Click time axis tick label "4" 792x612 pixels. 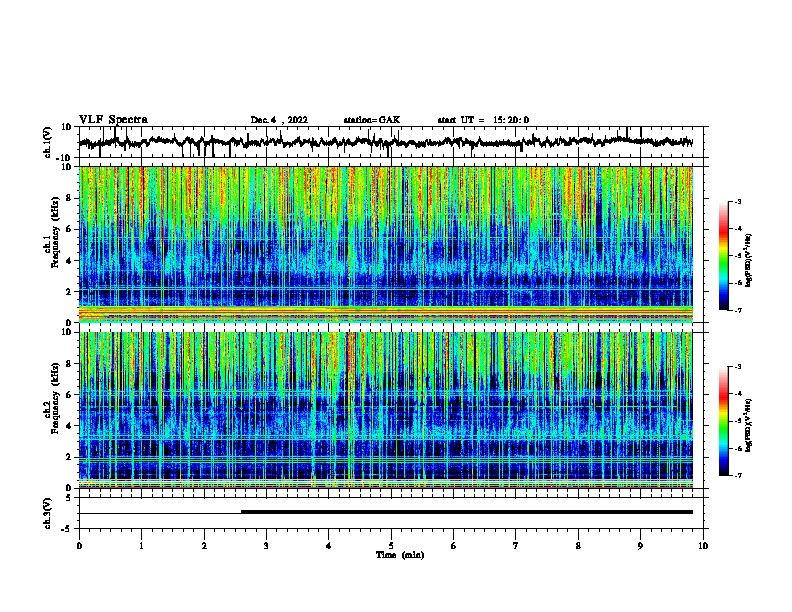(x=329, y=546)
